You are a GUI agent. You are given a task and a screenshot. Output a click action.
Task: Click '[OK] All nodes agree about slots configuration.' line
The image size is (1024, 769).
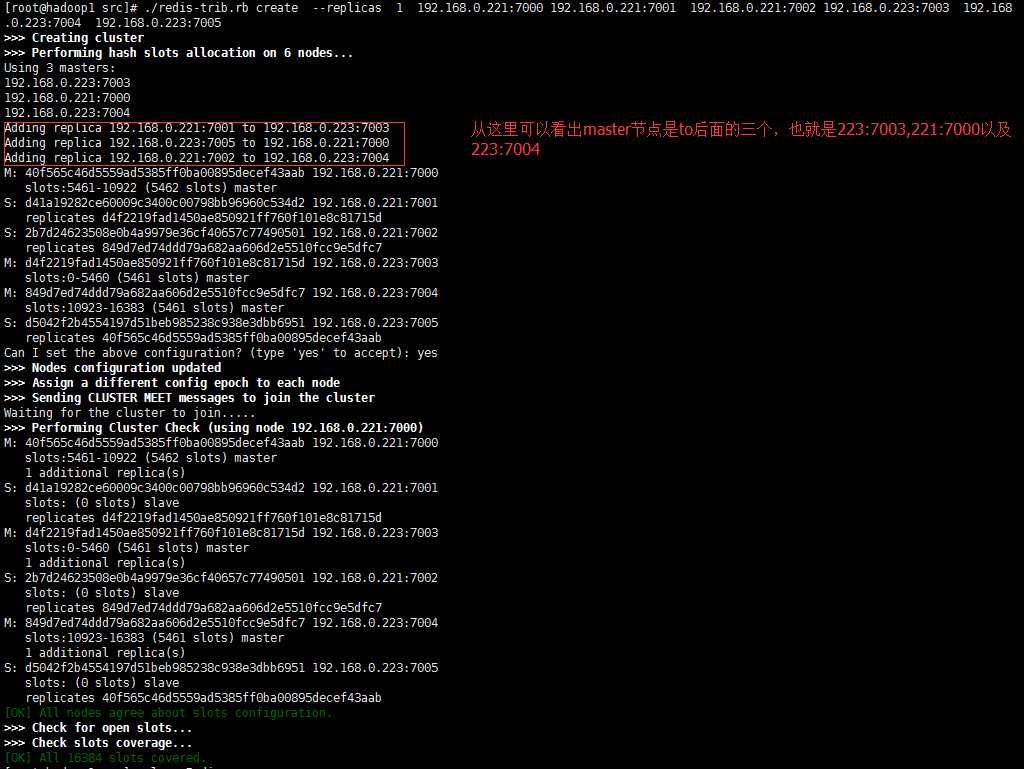tap(168, 714)
